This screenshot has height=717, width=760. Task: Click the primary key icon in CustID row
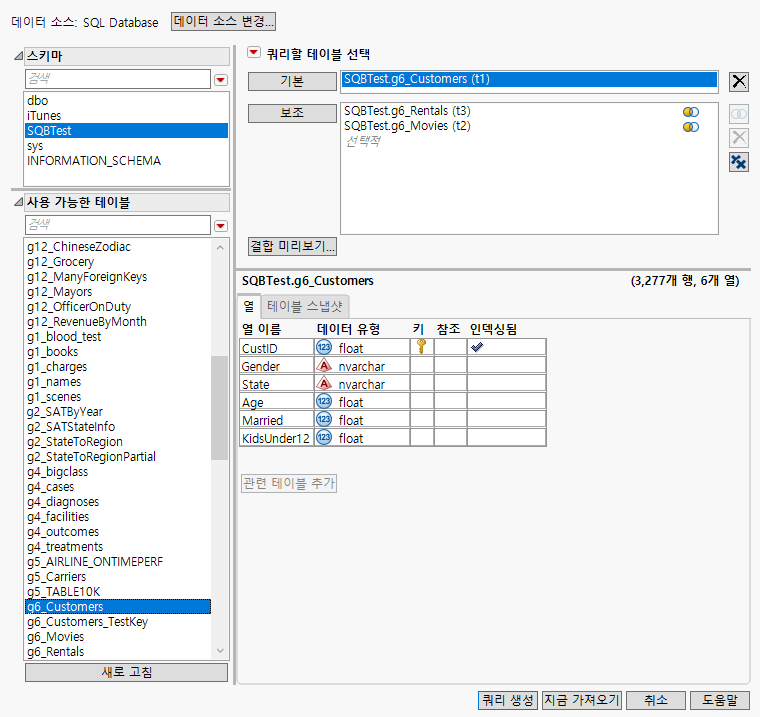pos(422,347)
